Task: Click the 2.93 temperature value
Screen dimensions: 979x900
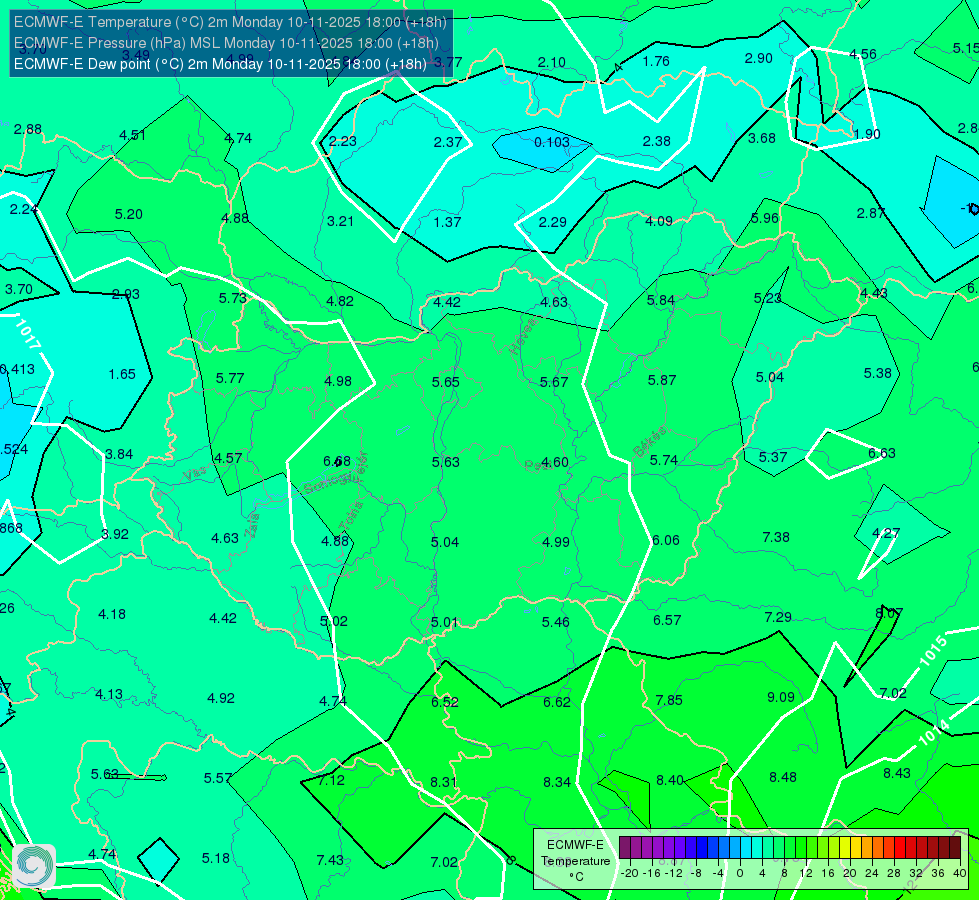Action: click(x=125, y=294)
